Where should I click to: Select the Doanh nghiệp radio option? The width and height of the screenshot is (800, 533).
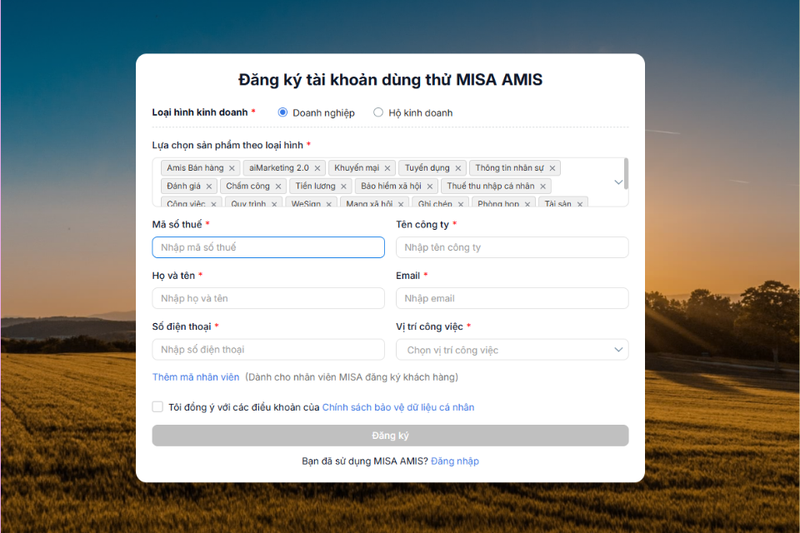coord(283,112)
